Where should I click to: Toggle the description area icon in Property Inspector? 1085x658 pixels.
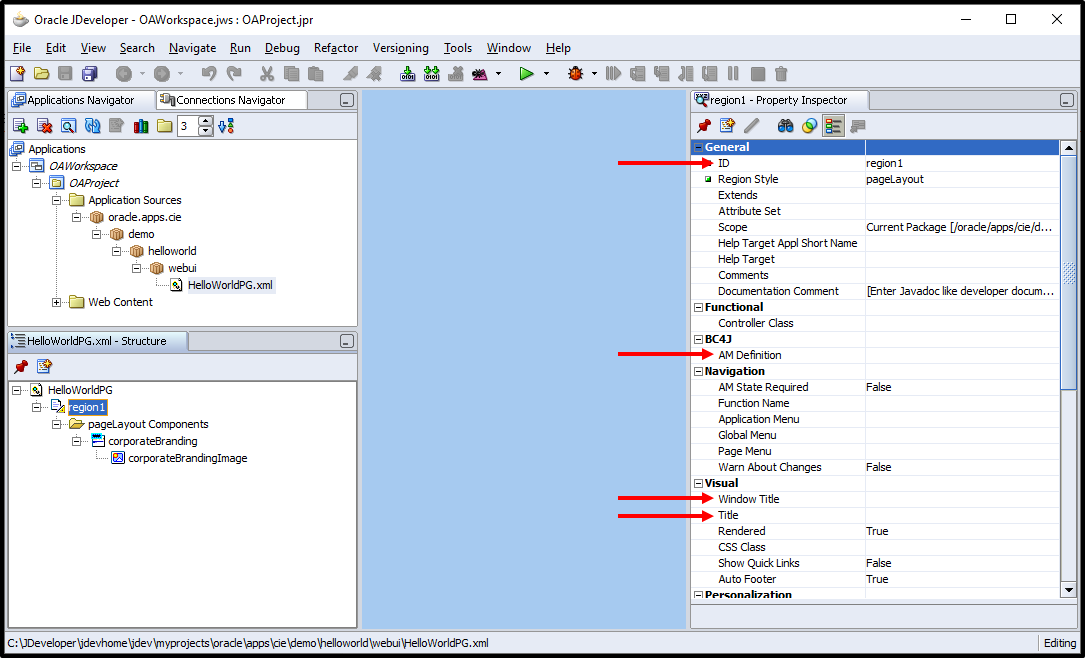point(858,125)
